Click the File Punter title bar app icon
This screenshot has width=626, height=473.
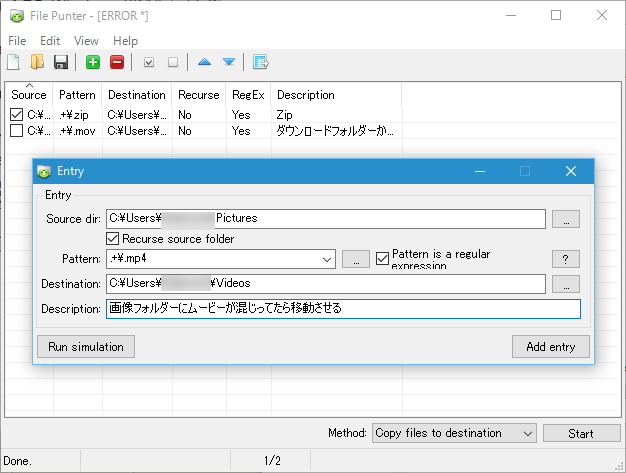click(x=17, y=16)
